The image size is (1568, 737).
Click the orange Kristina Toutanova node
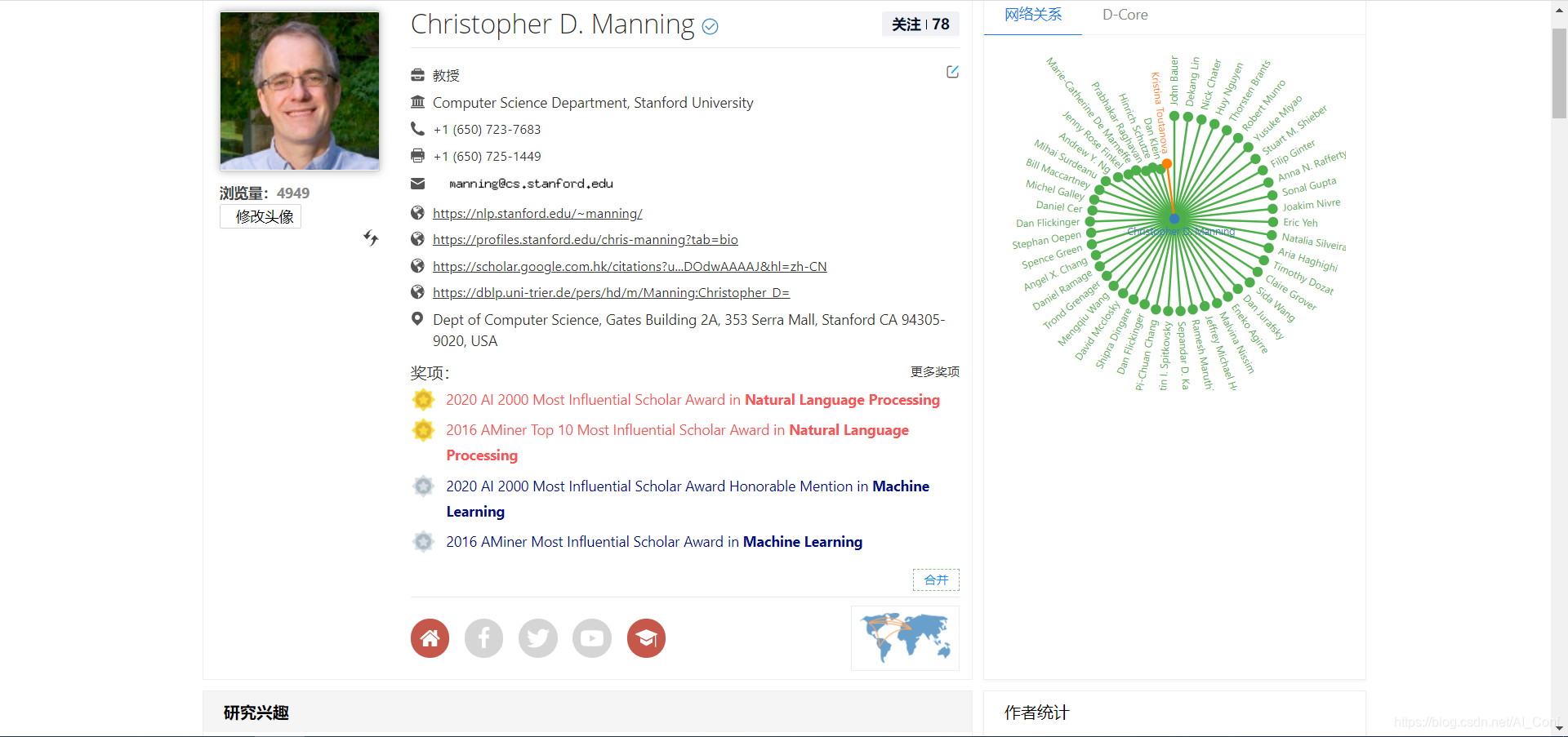pyautogui.click(x=1167, y=164)
